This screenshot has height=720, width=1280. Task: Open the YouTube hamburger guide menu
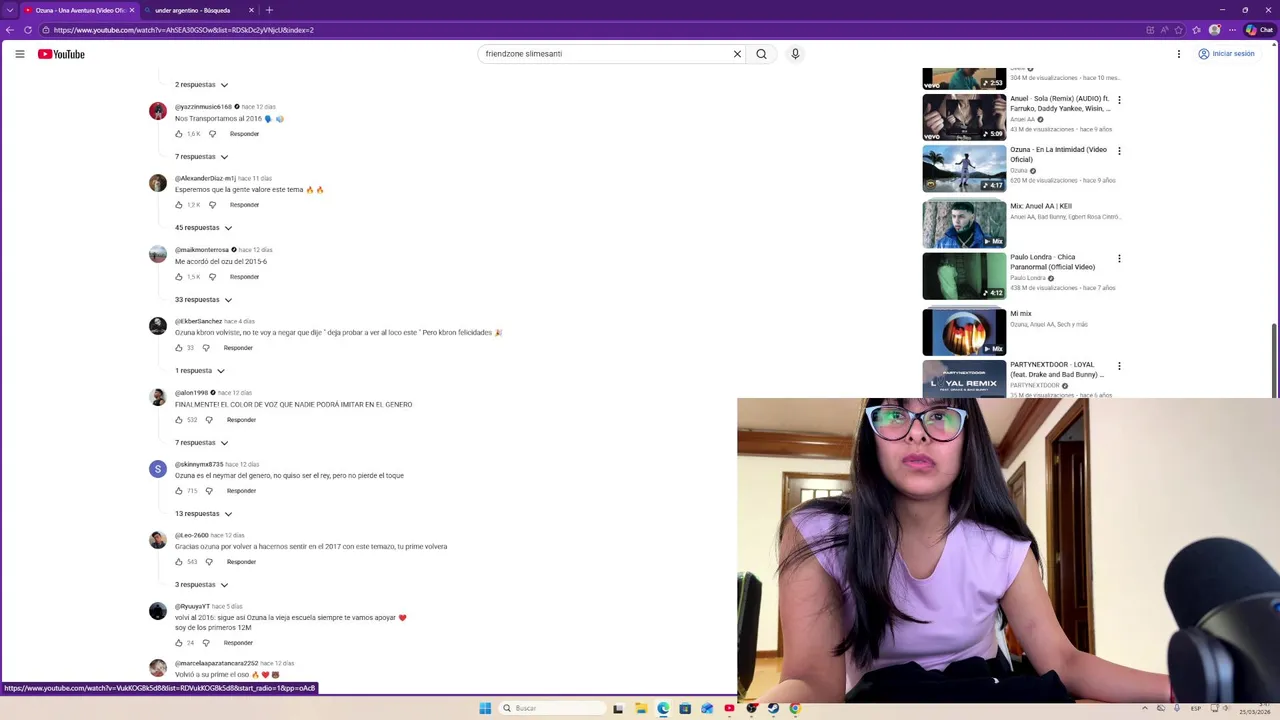[x=20, y=54]
